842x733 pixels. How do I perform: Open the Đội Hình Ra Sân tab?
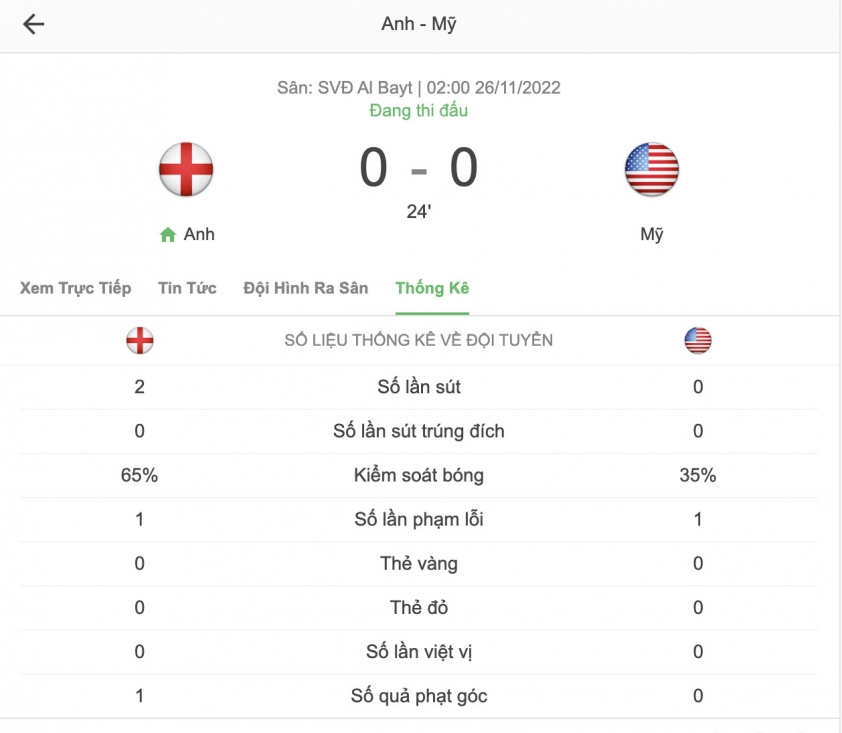pos(306,288)
